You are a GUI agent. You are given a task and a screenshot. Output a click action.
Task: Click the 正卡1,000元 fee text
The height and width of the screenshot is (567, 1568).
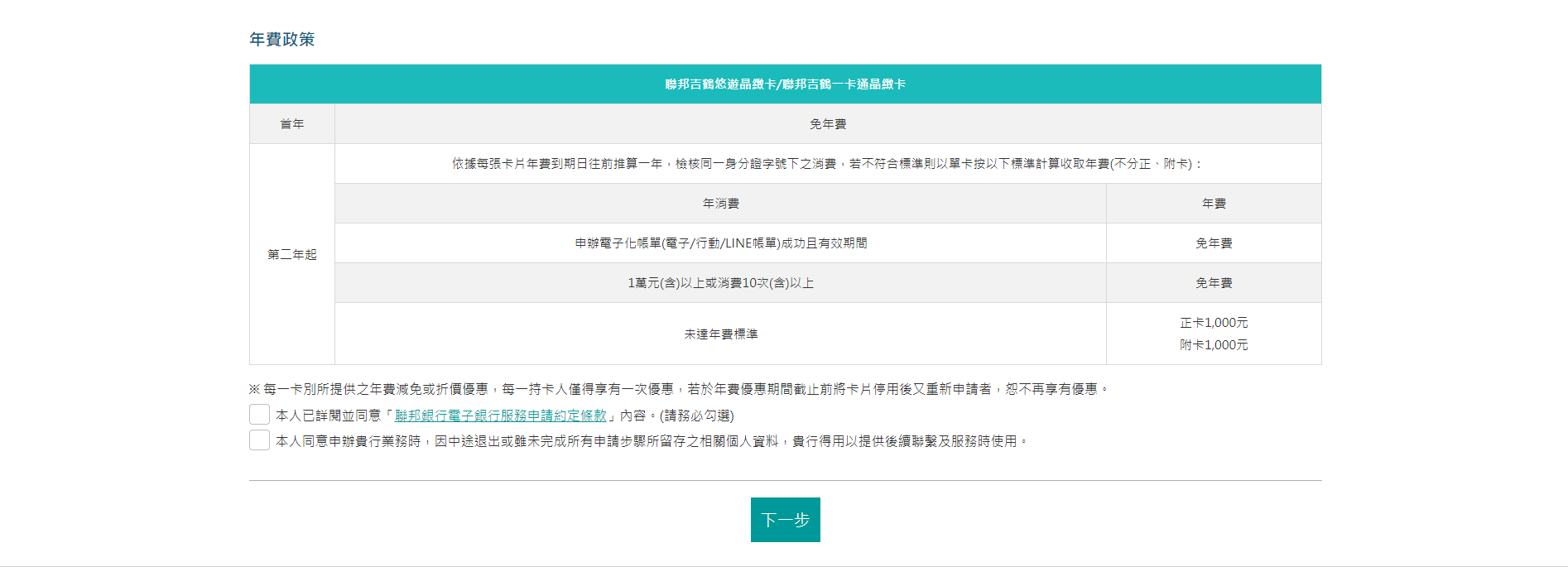pyautogui.click(x=1214, y=323)
